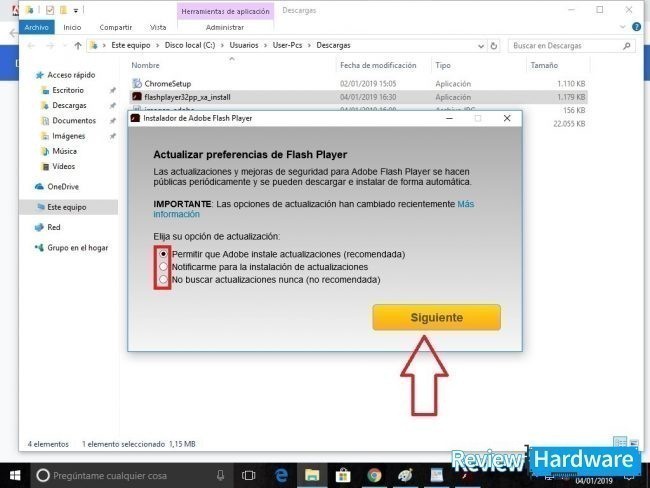Open the Archivo menu tab
Image resolution: width=650 pixels, height=488 pixels.
37,27
